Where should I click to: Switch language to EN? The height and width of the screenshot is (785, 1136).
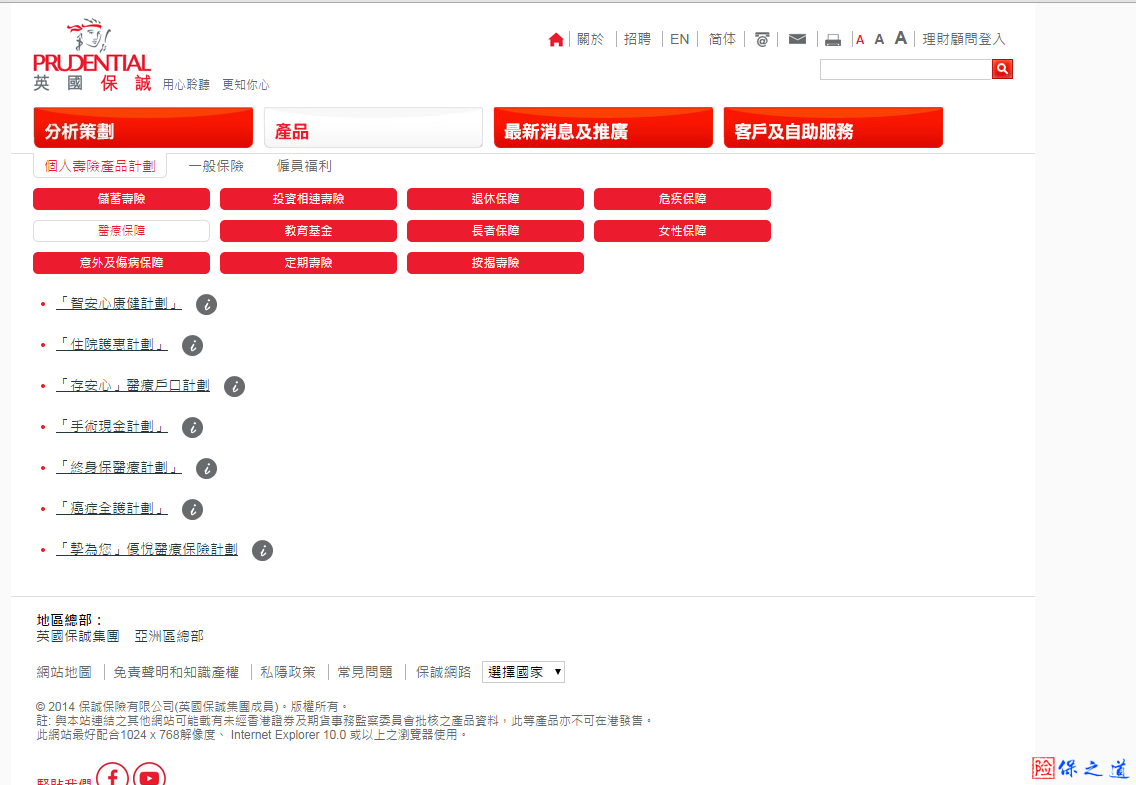(680, 39)
